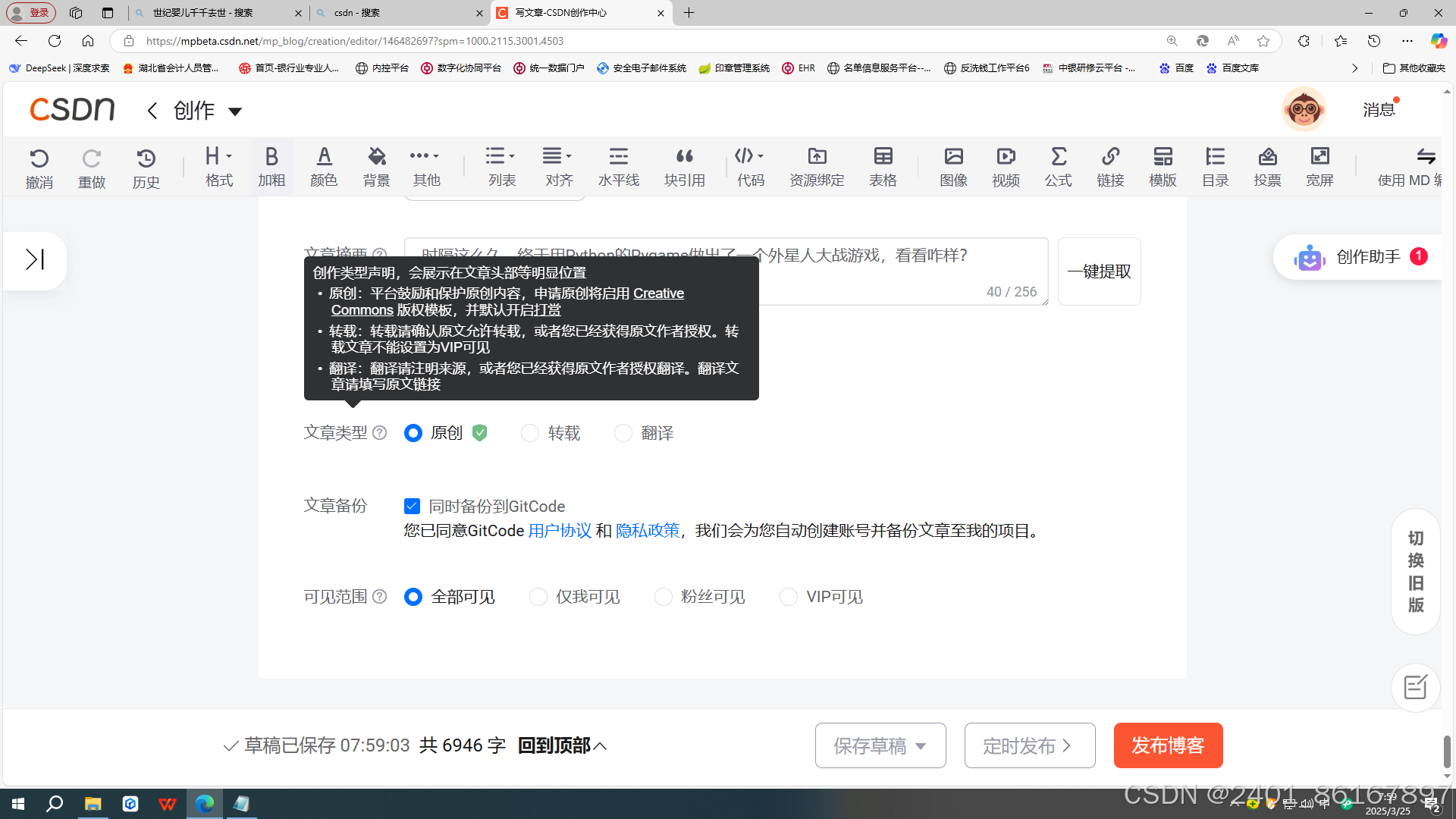Click the 发布博客 publish button

(1168, 745)
